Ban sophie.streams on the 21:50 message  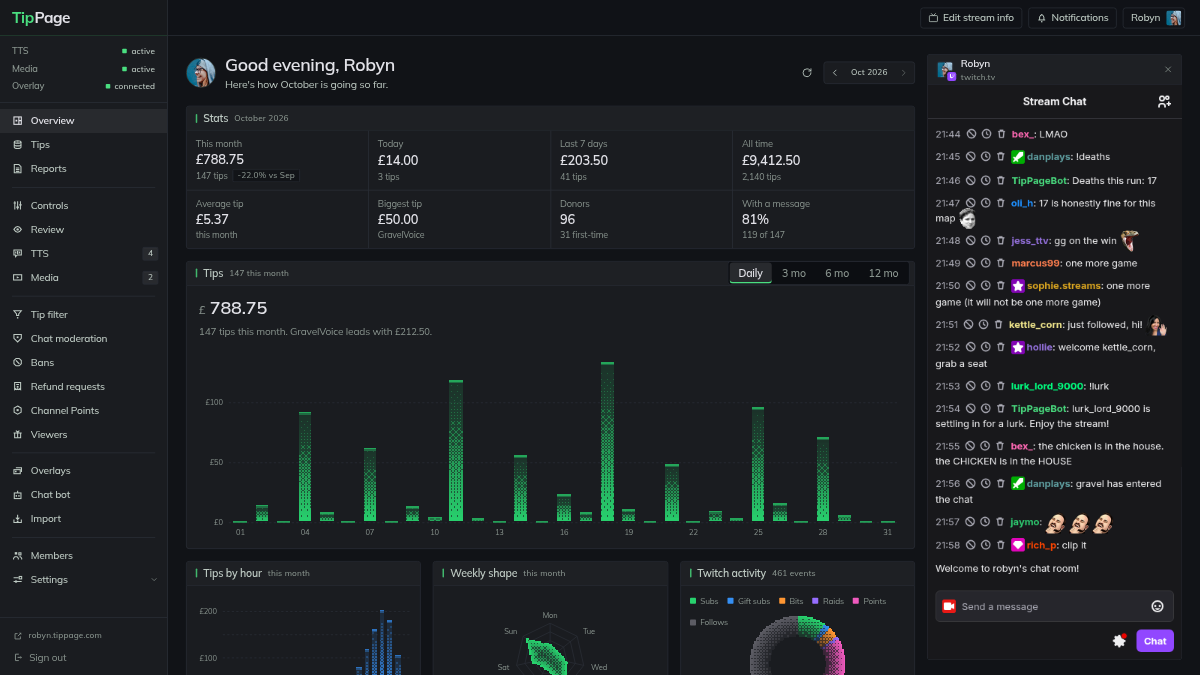click(971, 286)
